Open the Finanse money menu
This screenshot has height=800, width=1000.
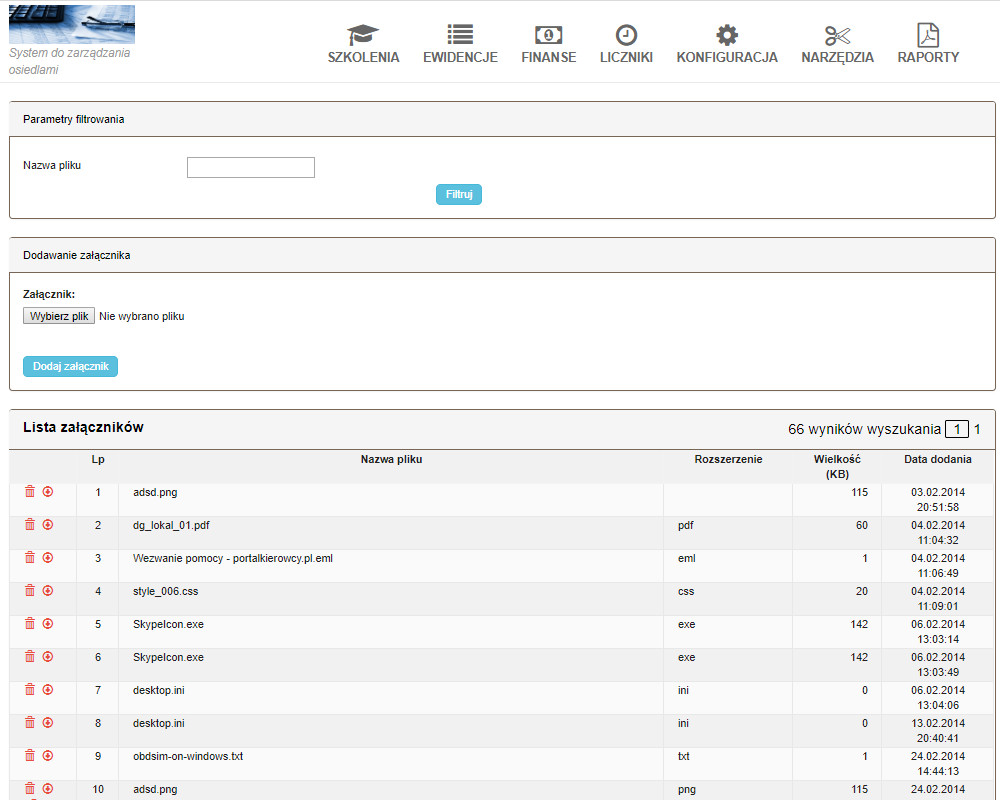548,44
